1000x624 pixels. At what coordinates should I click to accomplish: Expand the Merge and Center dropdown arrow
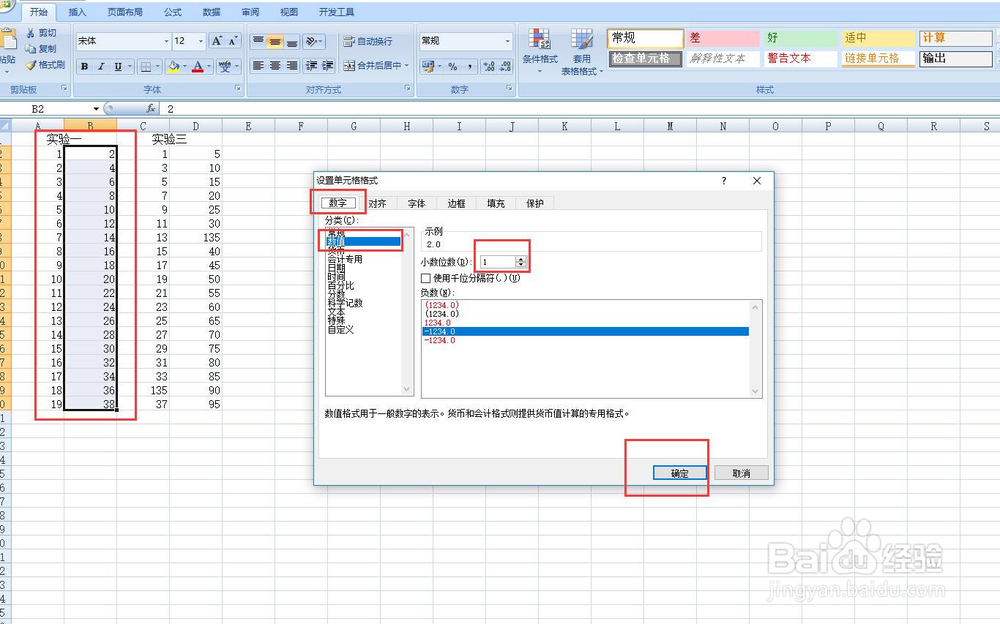click(x=406, y=66)
